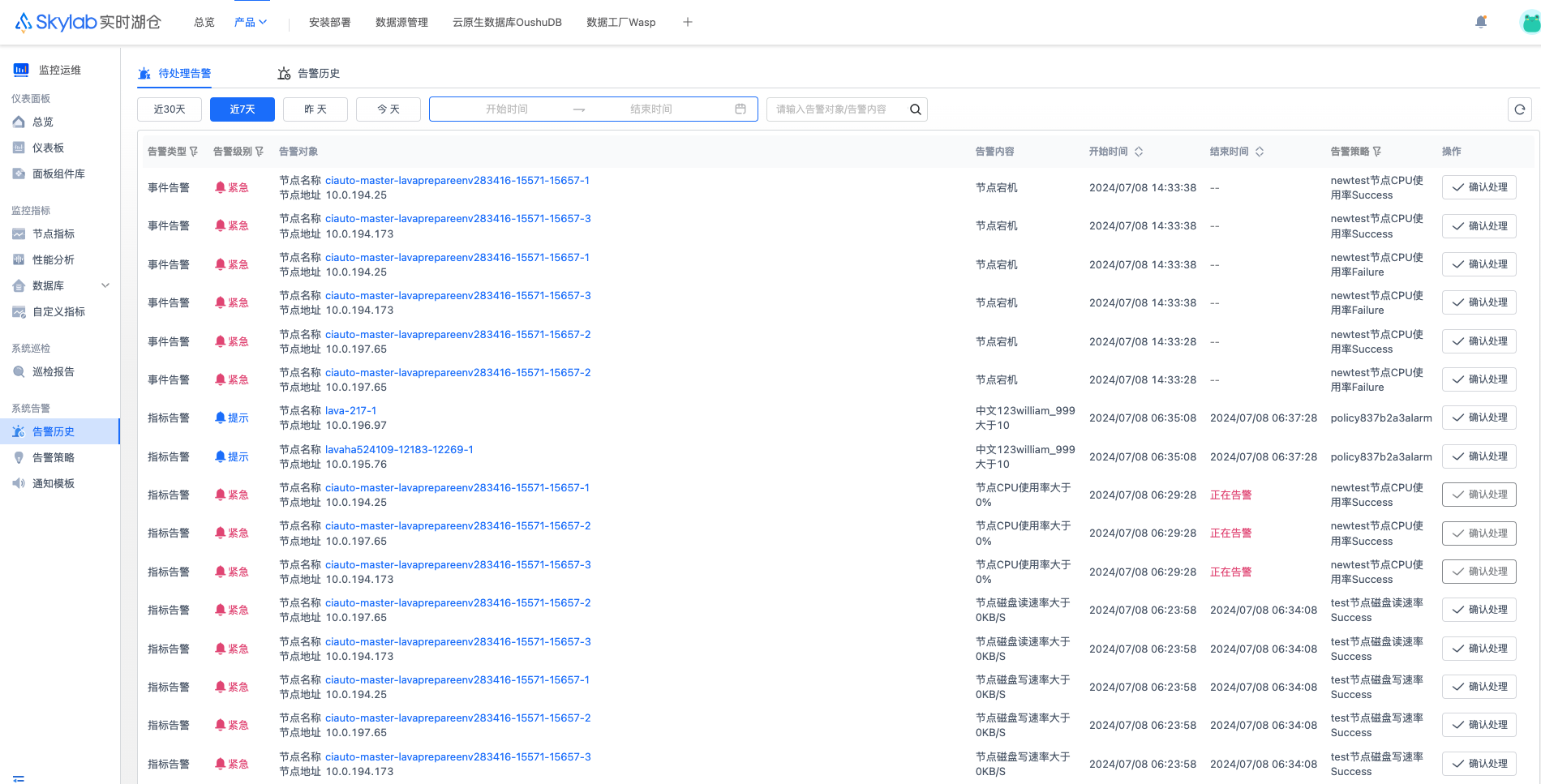Open 仪表板 in sidebar
This screenshot has height=784, width=1541.
(x=48, y=148)
